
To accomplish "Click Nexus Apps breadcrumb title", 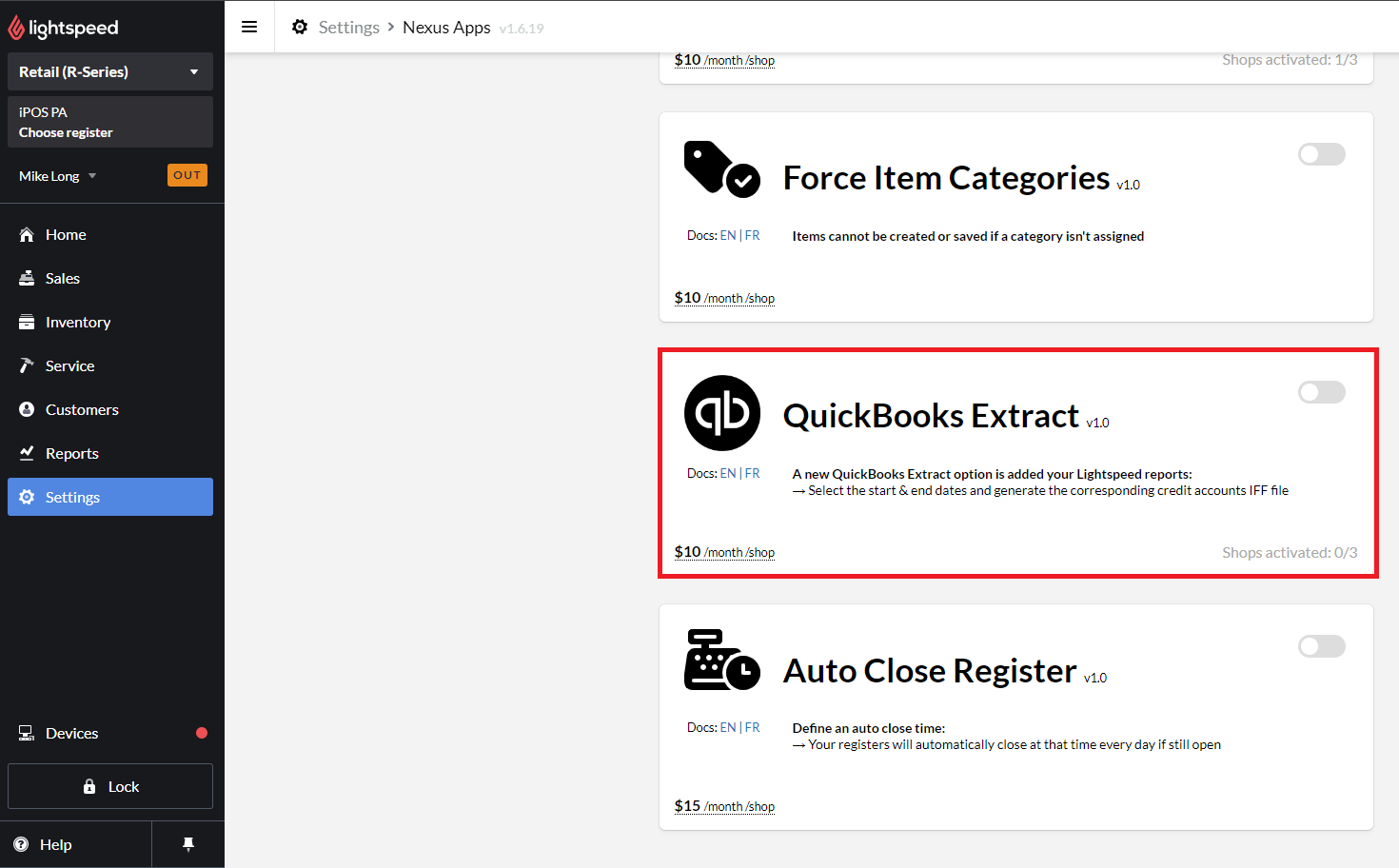I will tap(446, 28).
